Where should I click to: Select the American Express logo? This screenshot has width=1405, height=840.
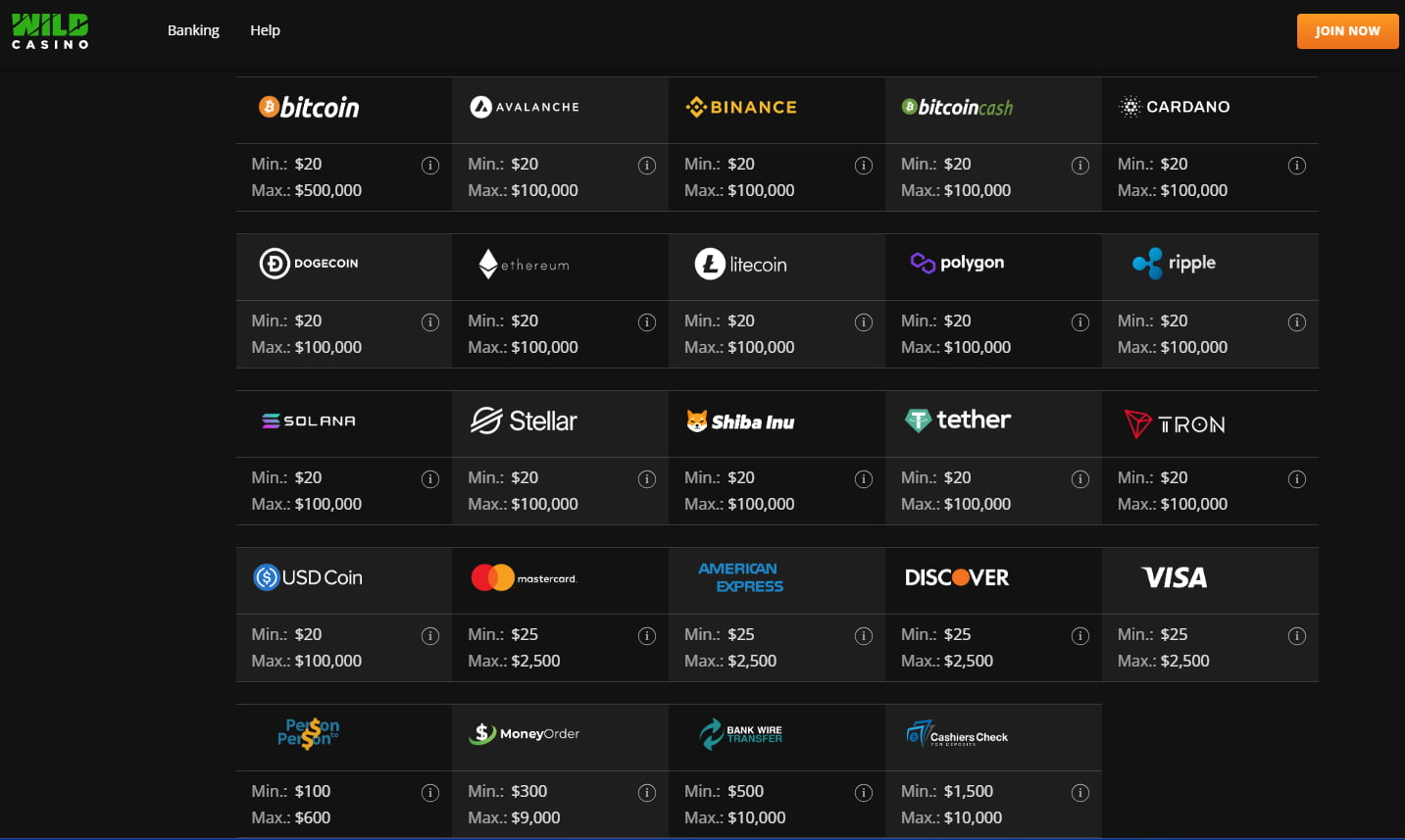pyautogui.click(x=741, y=577)
